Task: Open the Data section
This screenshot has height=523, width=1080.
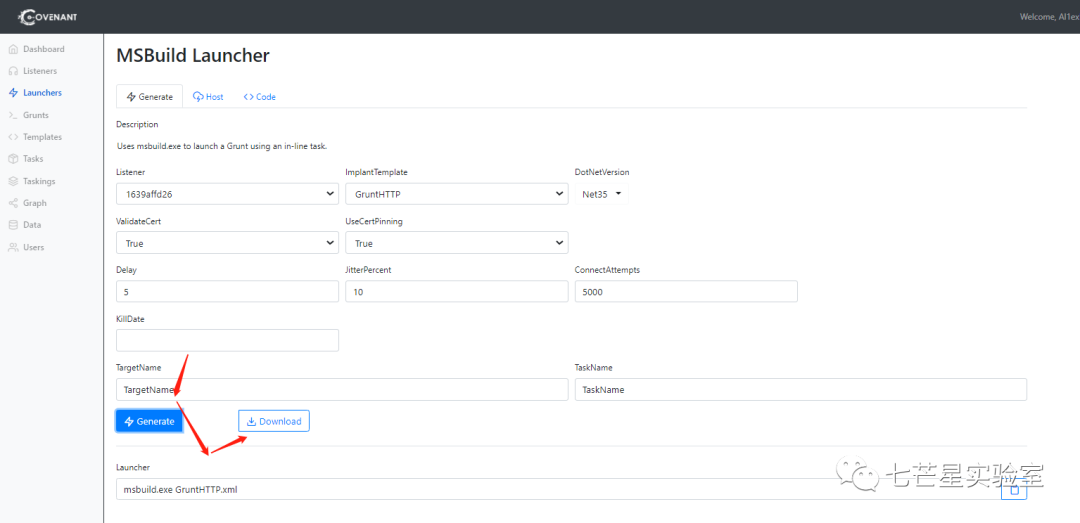Action: [x=32, y=225]
